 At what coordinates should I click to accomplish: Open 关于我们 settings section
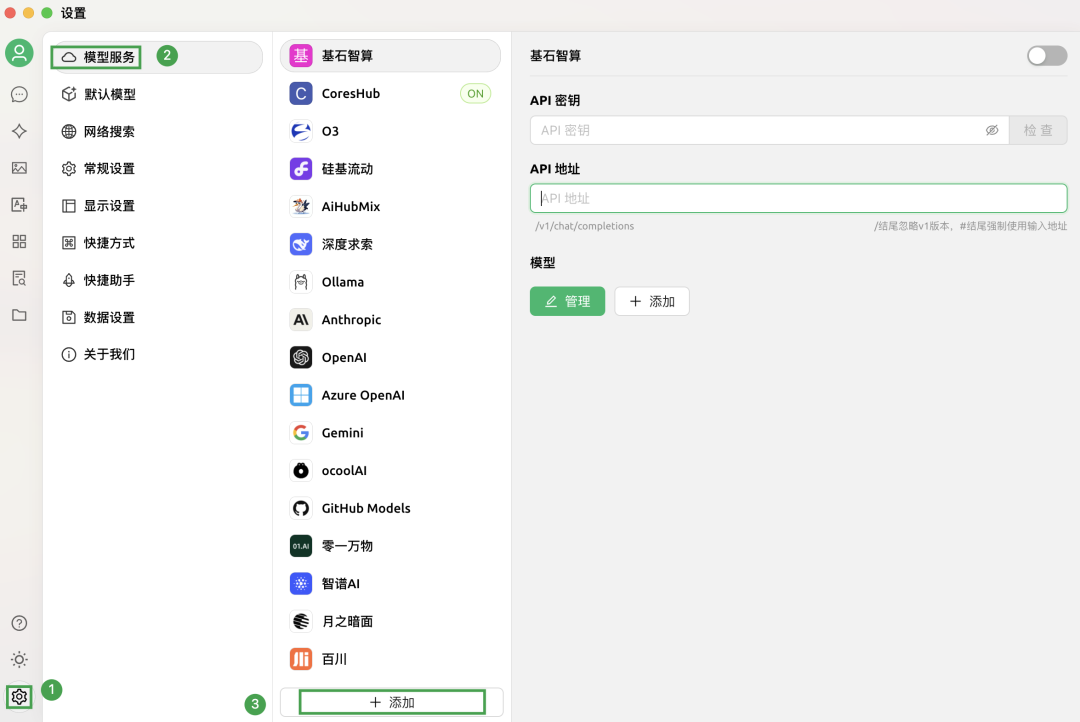coord(156,355)
